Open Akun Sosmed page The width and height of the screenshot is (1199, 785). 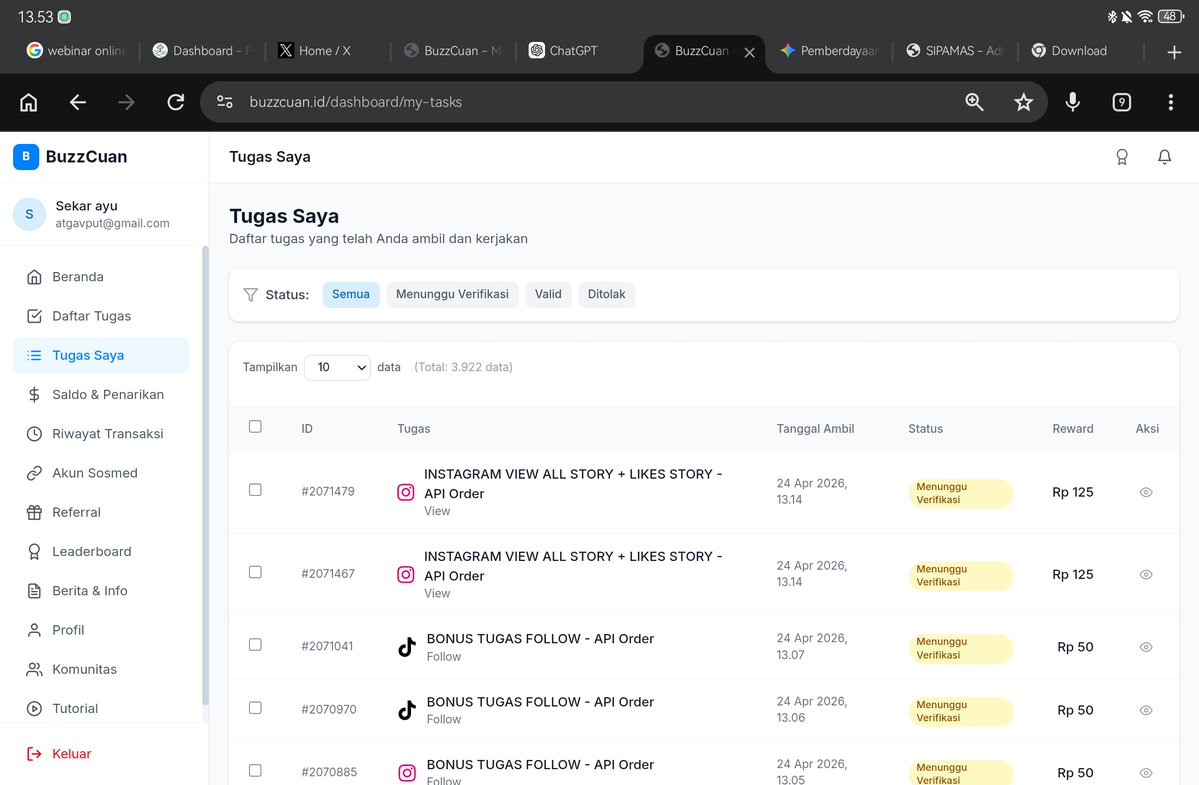coord(101,473)
